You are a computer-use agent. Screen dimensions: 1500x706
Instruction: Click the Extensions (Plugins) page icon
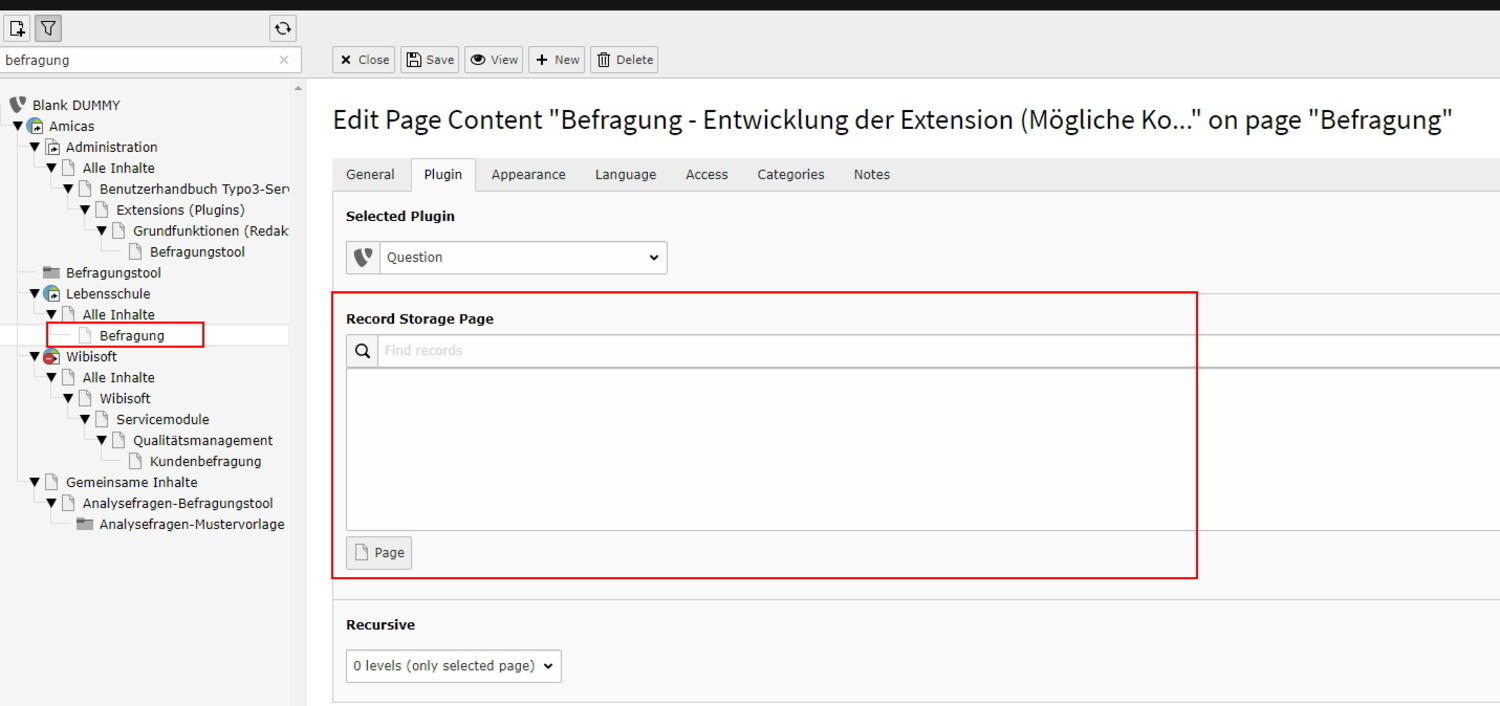pos(102,210)
